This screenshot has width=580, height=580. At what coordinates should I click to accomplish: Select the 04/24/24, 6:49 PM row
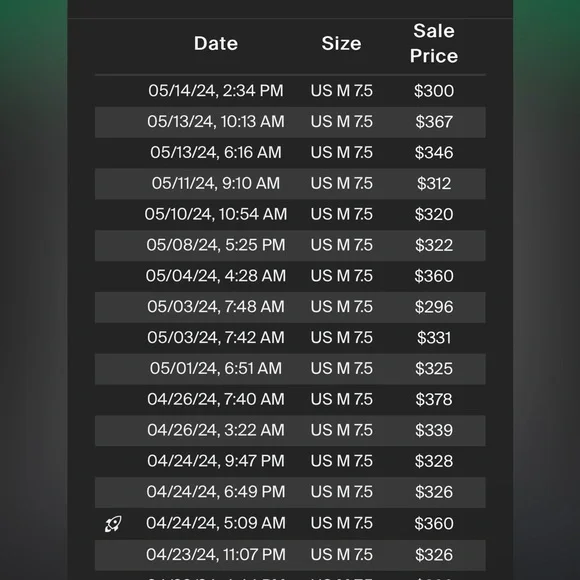(x=290, y=492)
